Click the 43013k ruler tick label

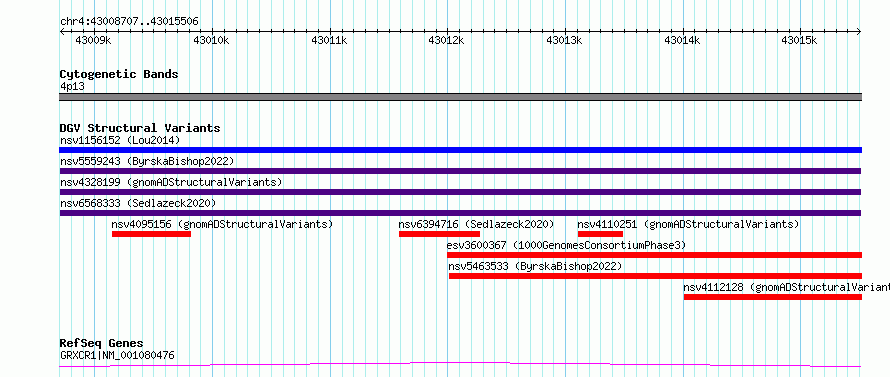click(564, 40)
